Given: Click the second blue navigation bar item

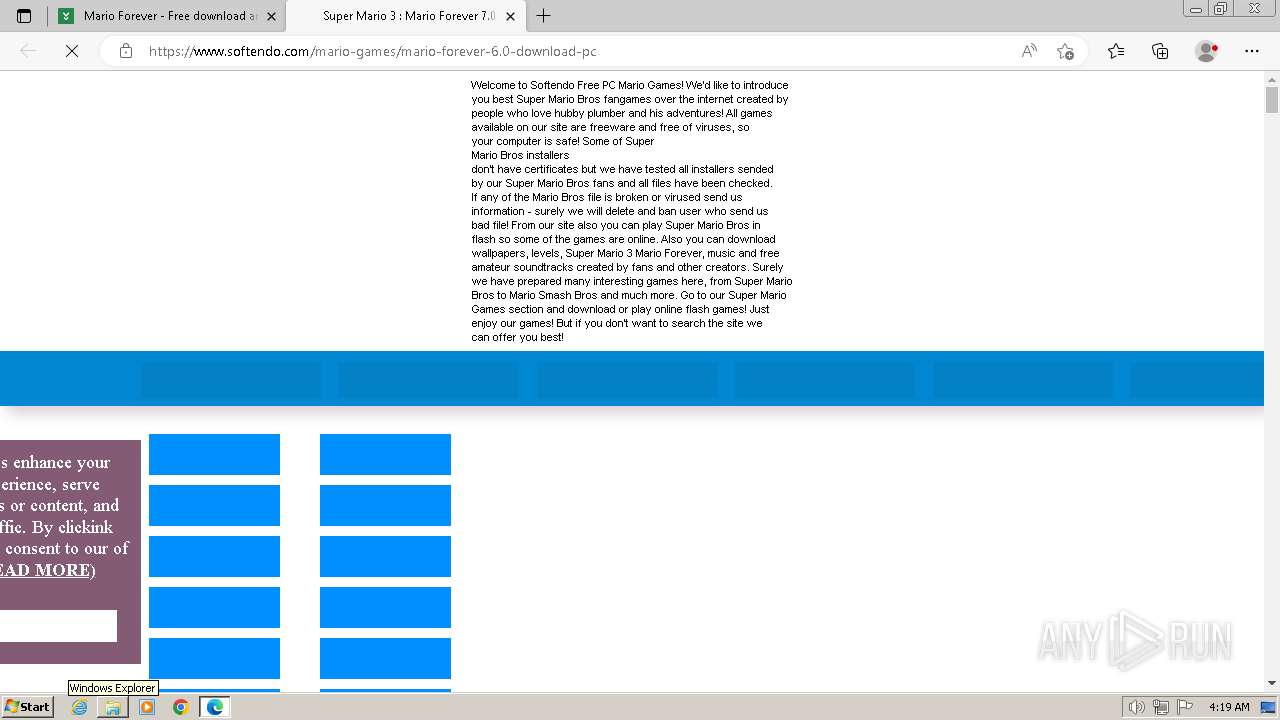Looking at the screenshot, I should click(428, 380).
